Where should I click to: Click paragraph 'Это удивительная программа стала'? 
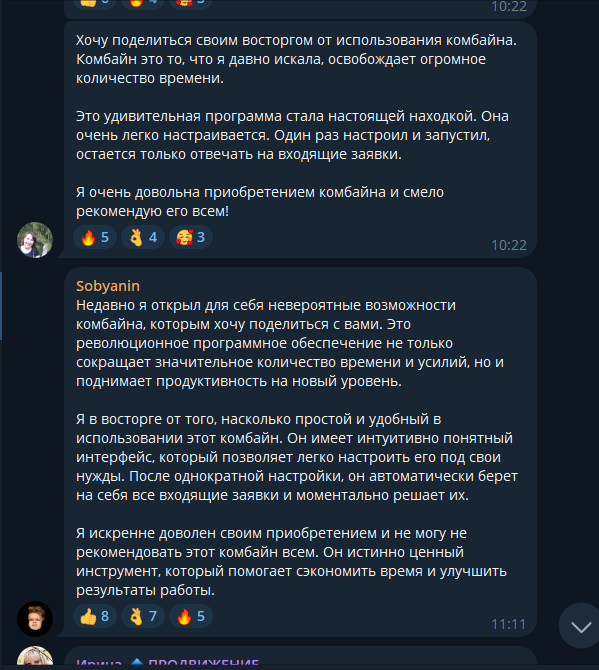point(292,135)
